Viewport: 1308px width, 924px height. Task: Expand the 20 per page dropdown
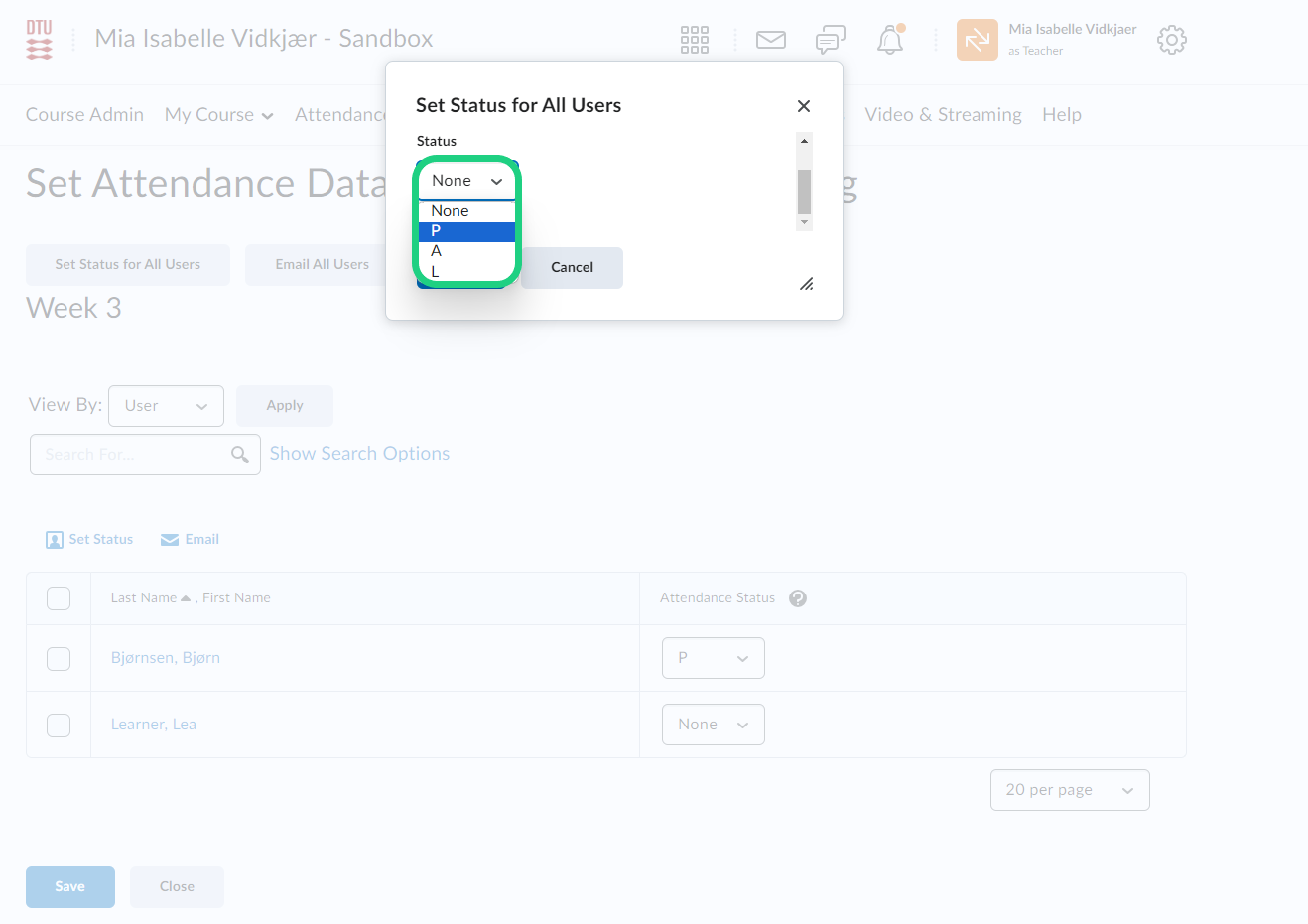point(1069,790)
